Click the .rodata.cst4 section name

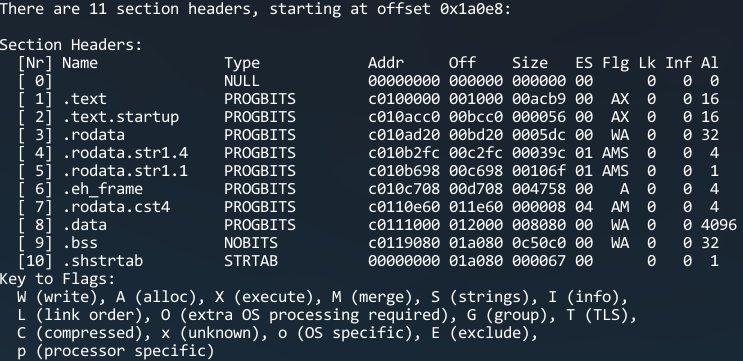[x=116, y=207]
